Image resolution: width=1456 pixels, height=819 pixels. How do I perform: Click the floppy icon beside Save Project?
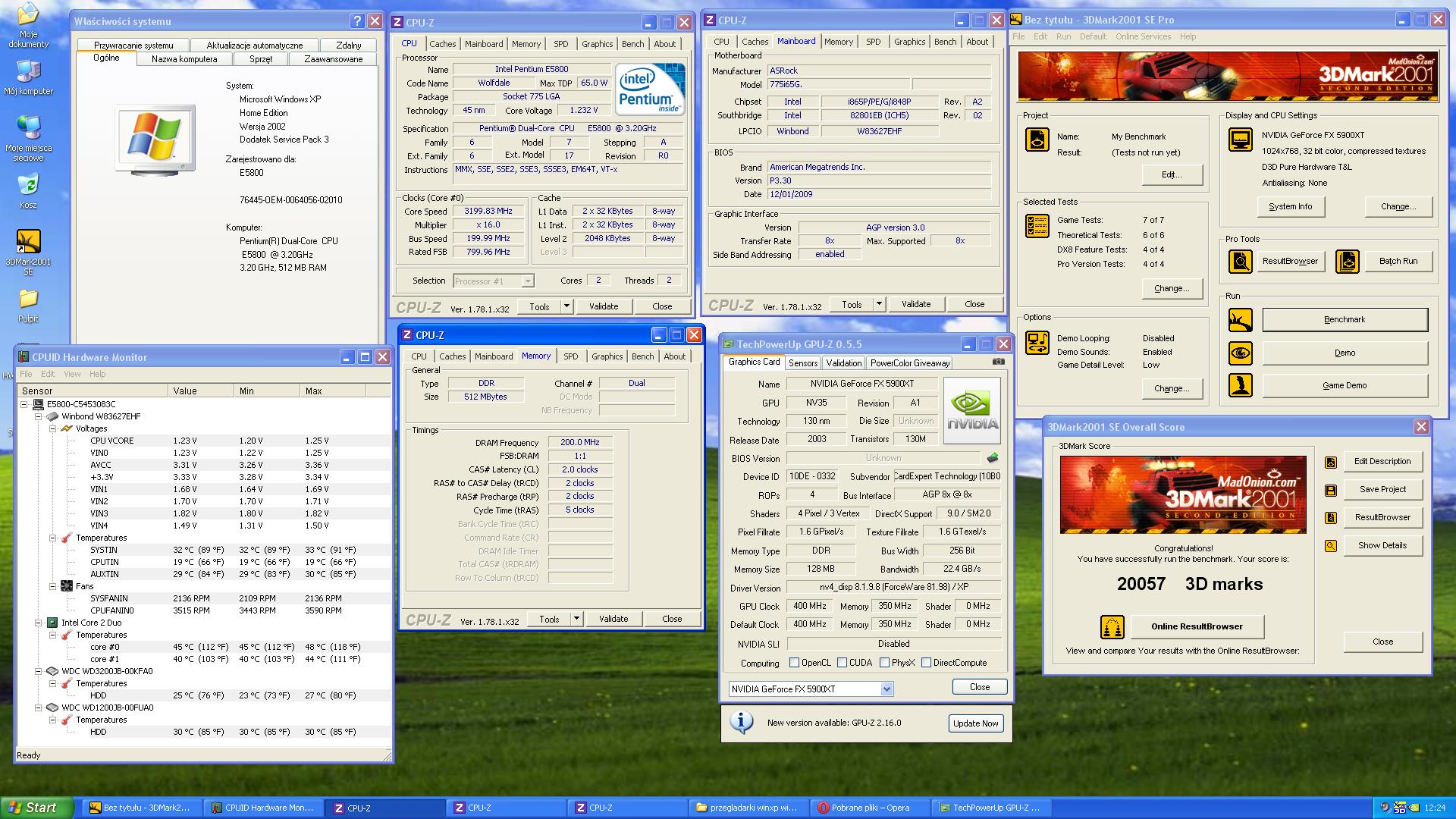pos(1331,491)
